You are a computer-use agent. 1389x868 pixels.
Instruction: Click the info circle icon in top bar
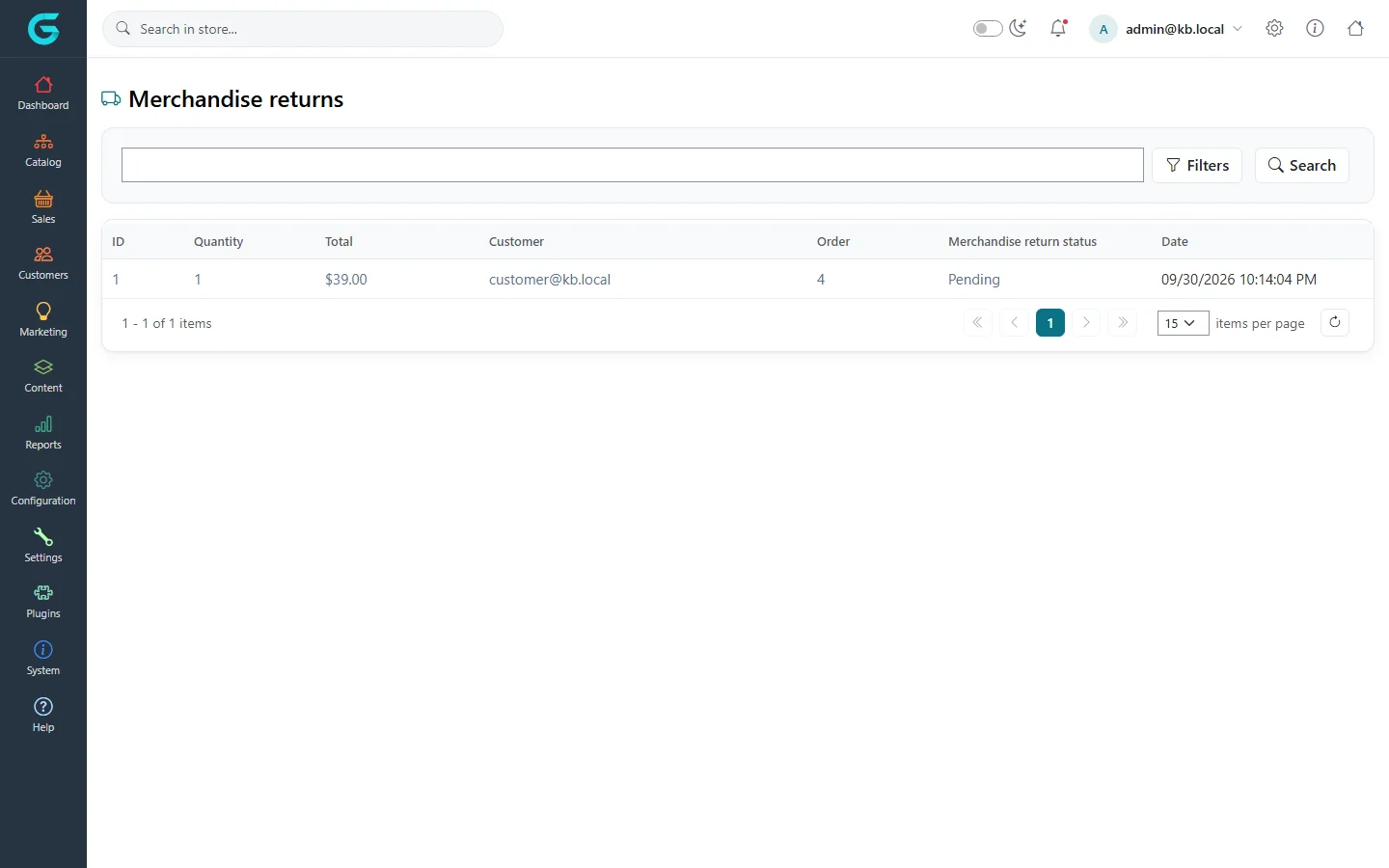(x=1315, y=28)
